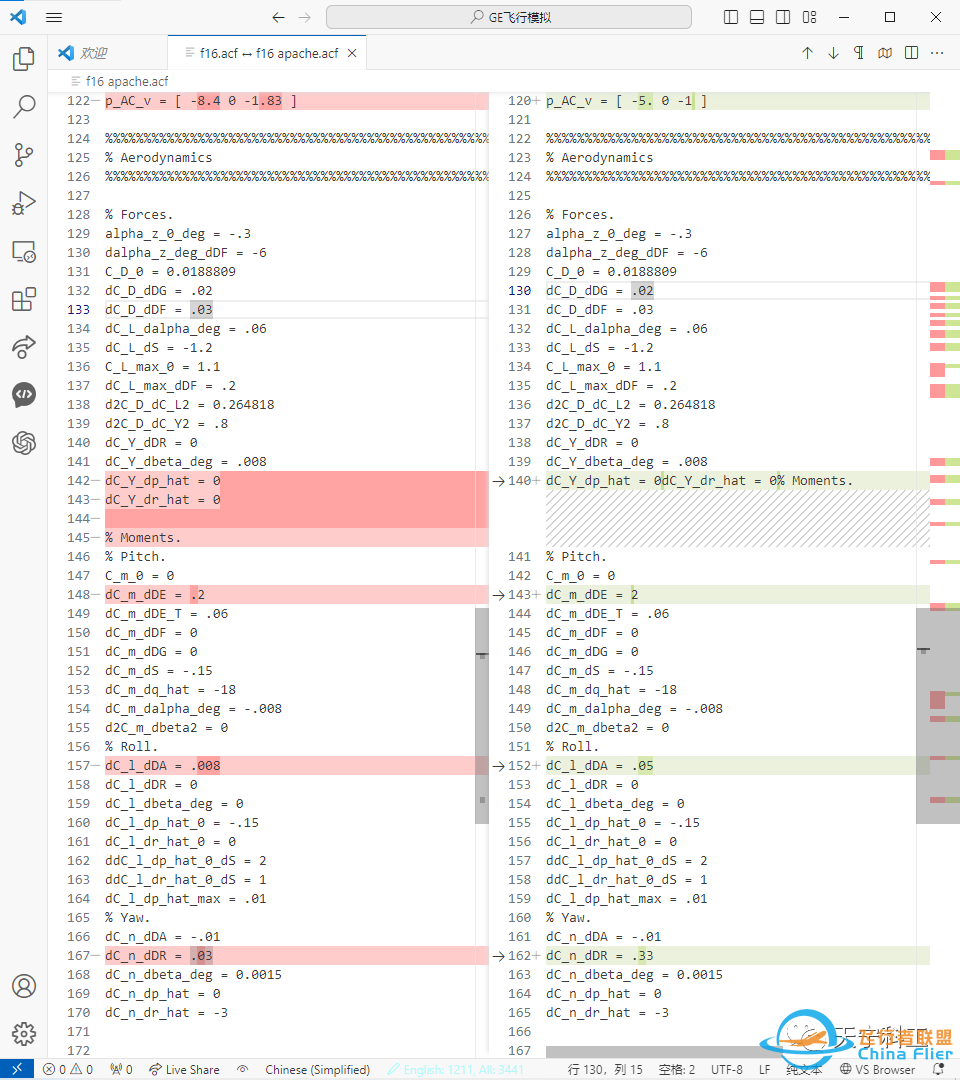Viewport: 960px width, 1080px height.
Task: Open the Extensions view in activity bar
Action: click(x=24, y=299)
